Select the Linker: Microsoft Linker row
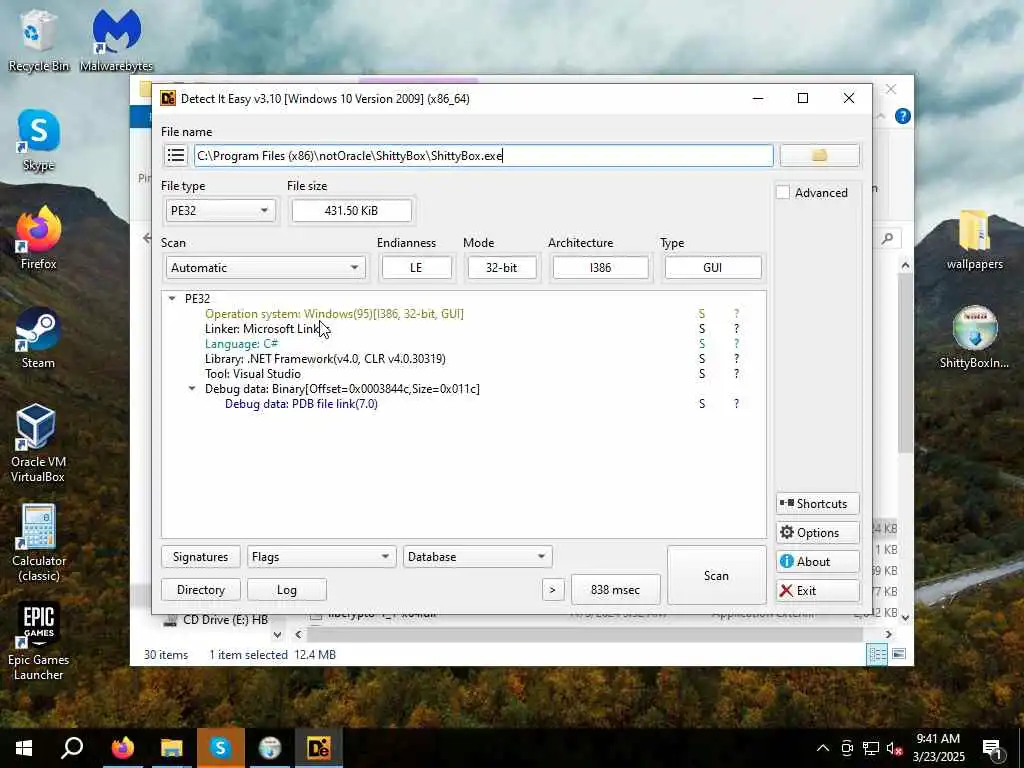The image size is (1024, 768). [267, 328]
